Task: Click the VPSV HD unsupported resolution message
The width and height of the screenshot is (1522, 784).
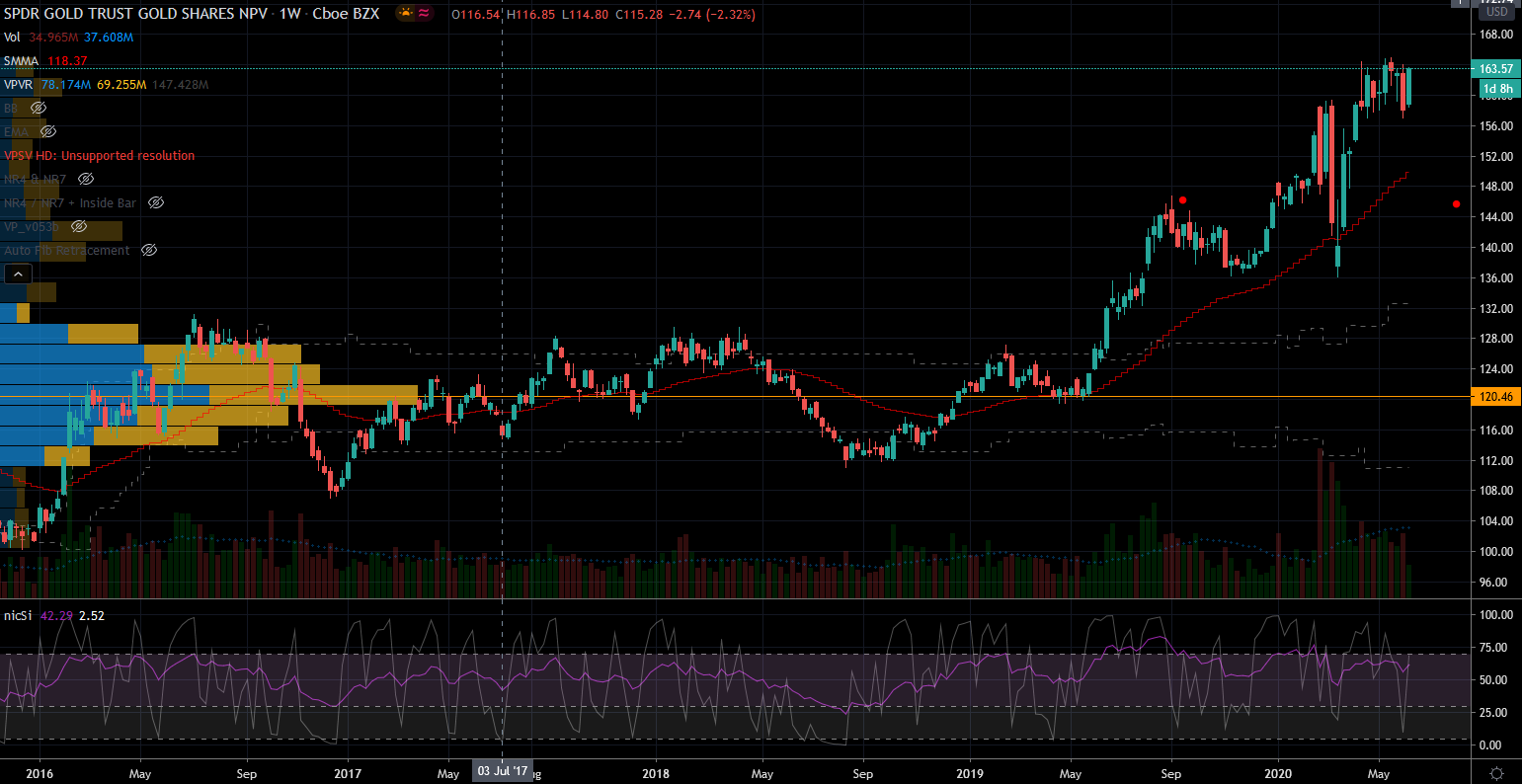Action: [x=100, y=155]
